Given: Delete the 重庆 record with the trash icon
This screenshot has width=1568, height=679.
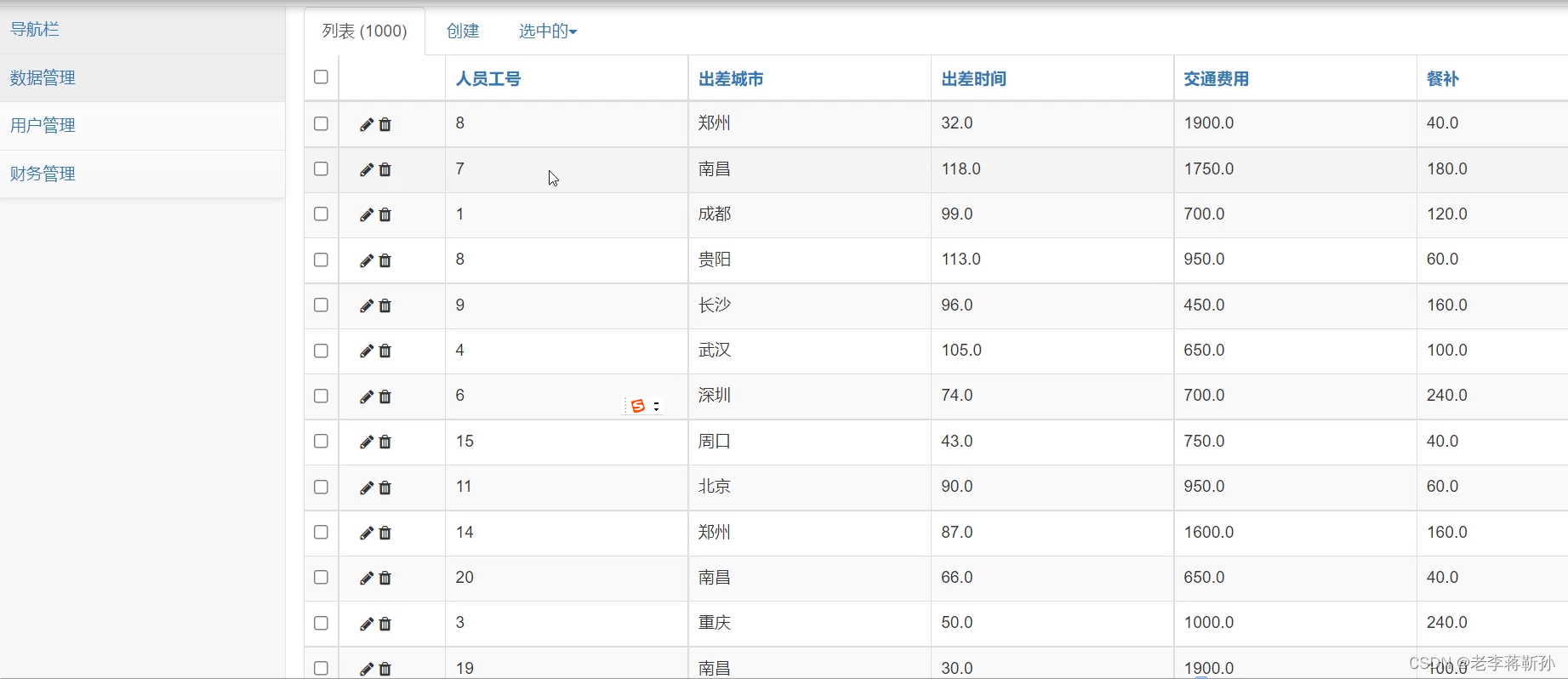Looking at the screenshot, I should (x=385, y=624).
